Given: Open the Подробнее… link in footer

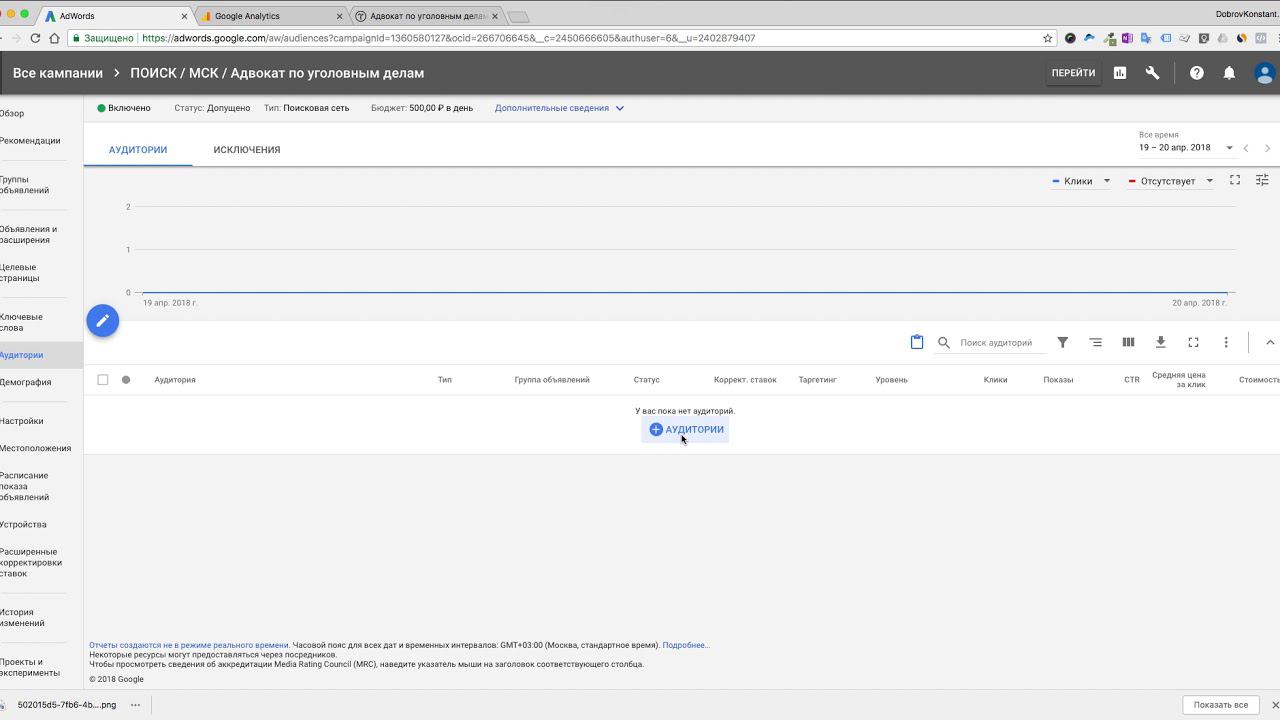Looking at the screenshot, I should tap(686, 645).
